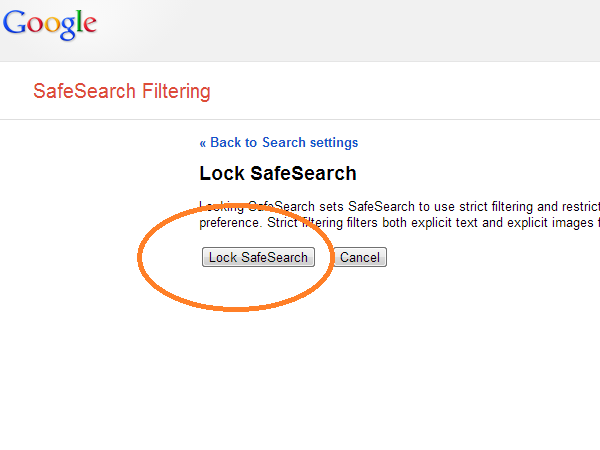
Task: Click 'explicit text' words in description
Action: (444, 223)
